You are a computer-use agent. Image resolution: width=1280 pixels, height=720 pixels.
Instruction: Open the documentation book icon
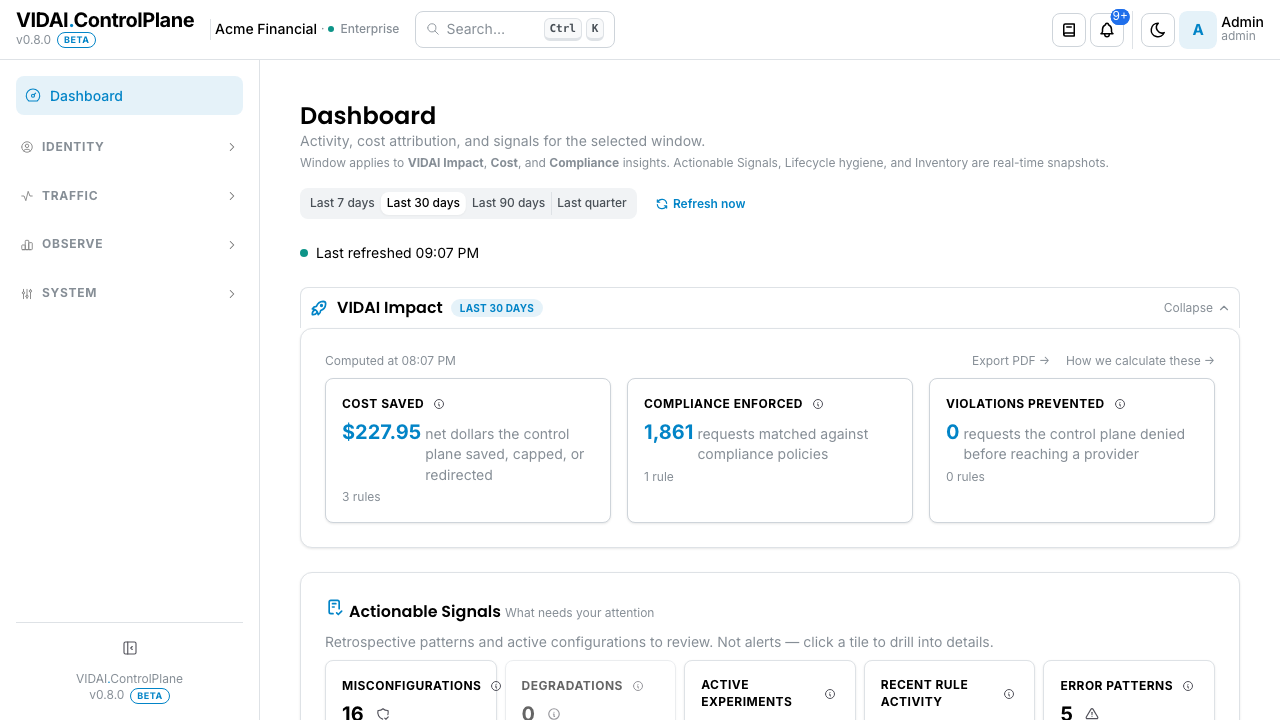coord(1069,30)
